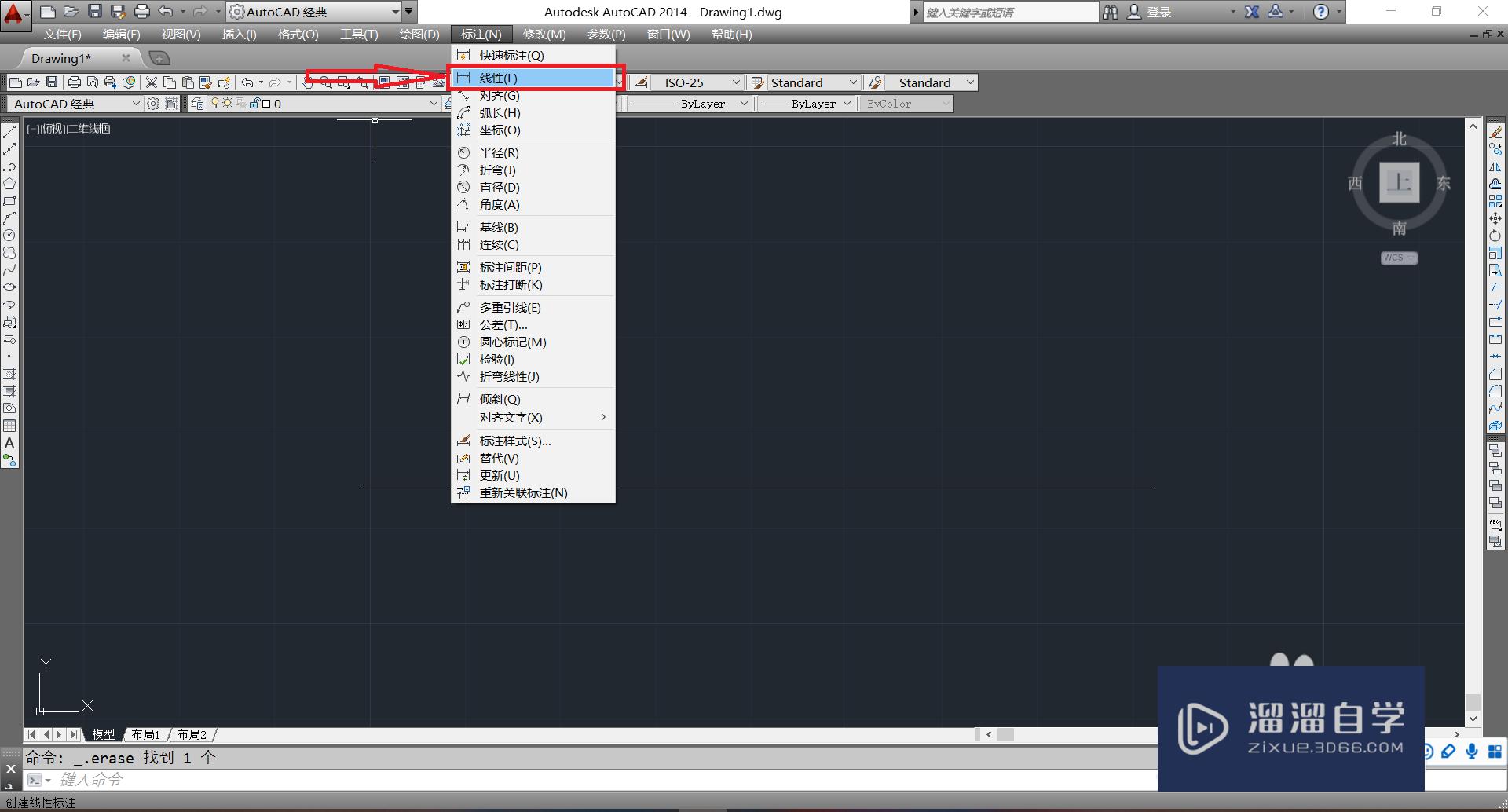1508x812 pixels.
Task: Switch to the 布局1 layout tab
Action: [146, 734]
